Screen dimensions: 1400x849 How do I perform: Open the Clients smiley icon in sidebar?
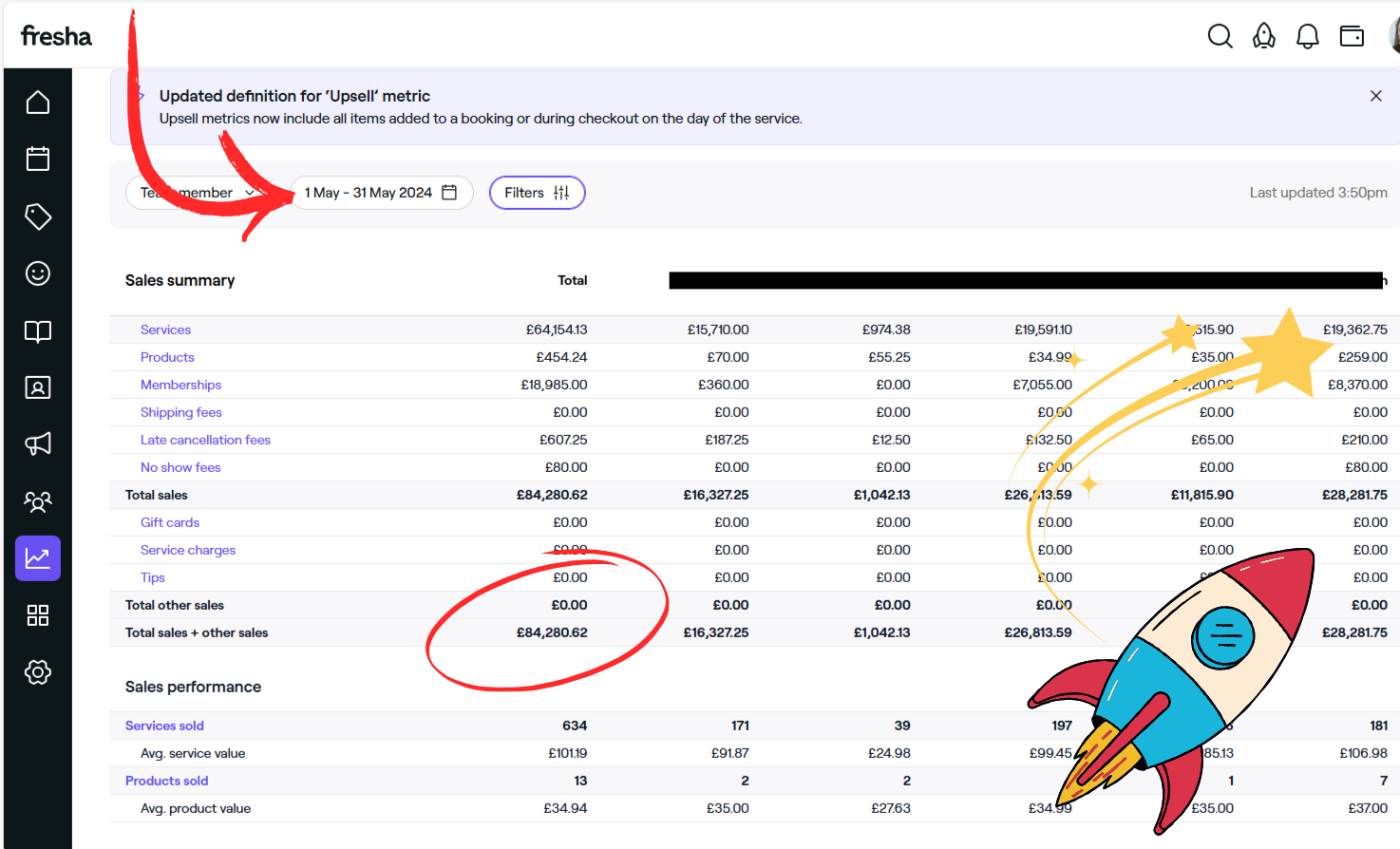(38, 274)
